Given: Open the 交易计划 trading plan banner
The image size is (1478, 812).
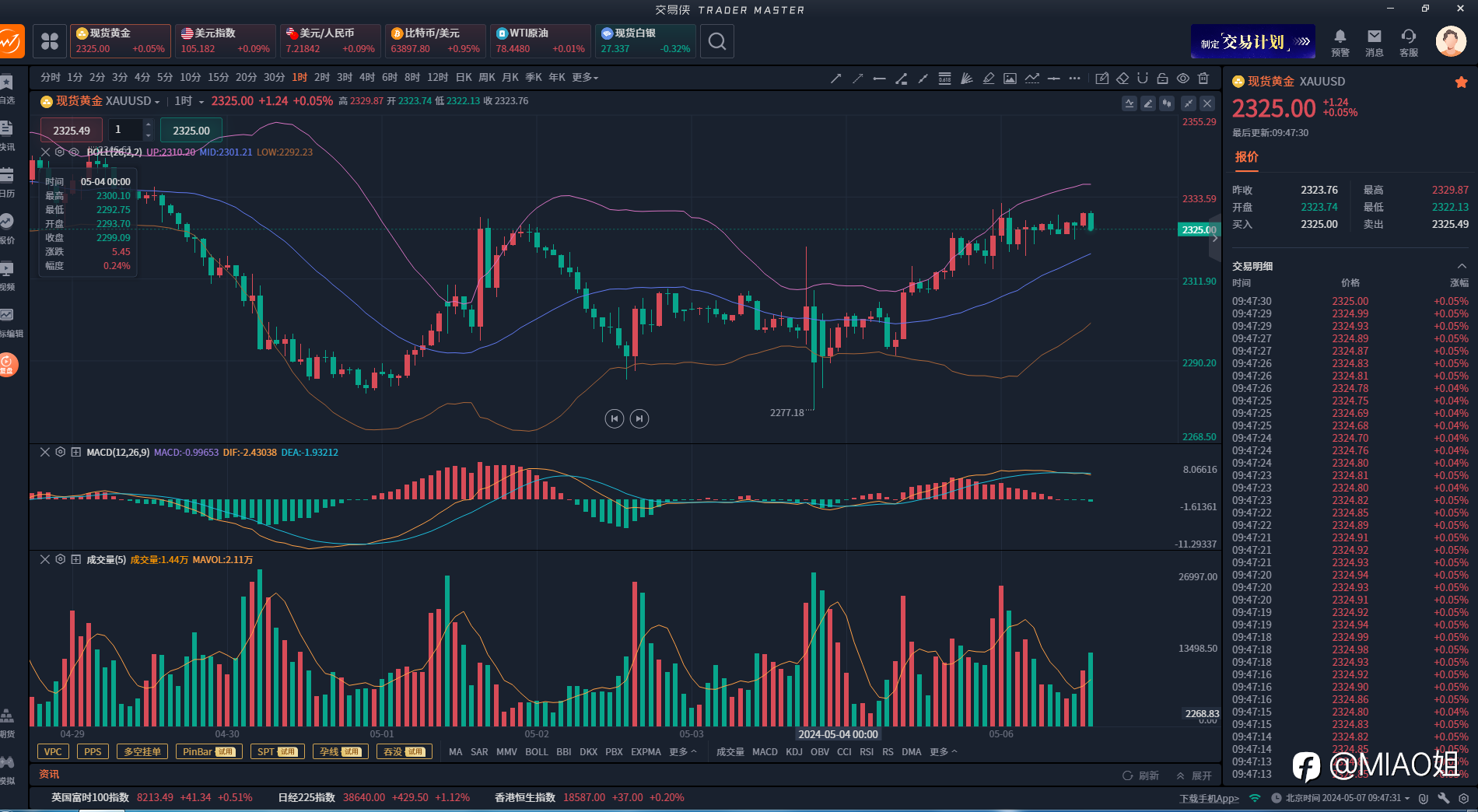Looking at the screenshot, I should 1253,42.
